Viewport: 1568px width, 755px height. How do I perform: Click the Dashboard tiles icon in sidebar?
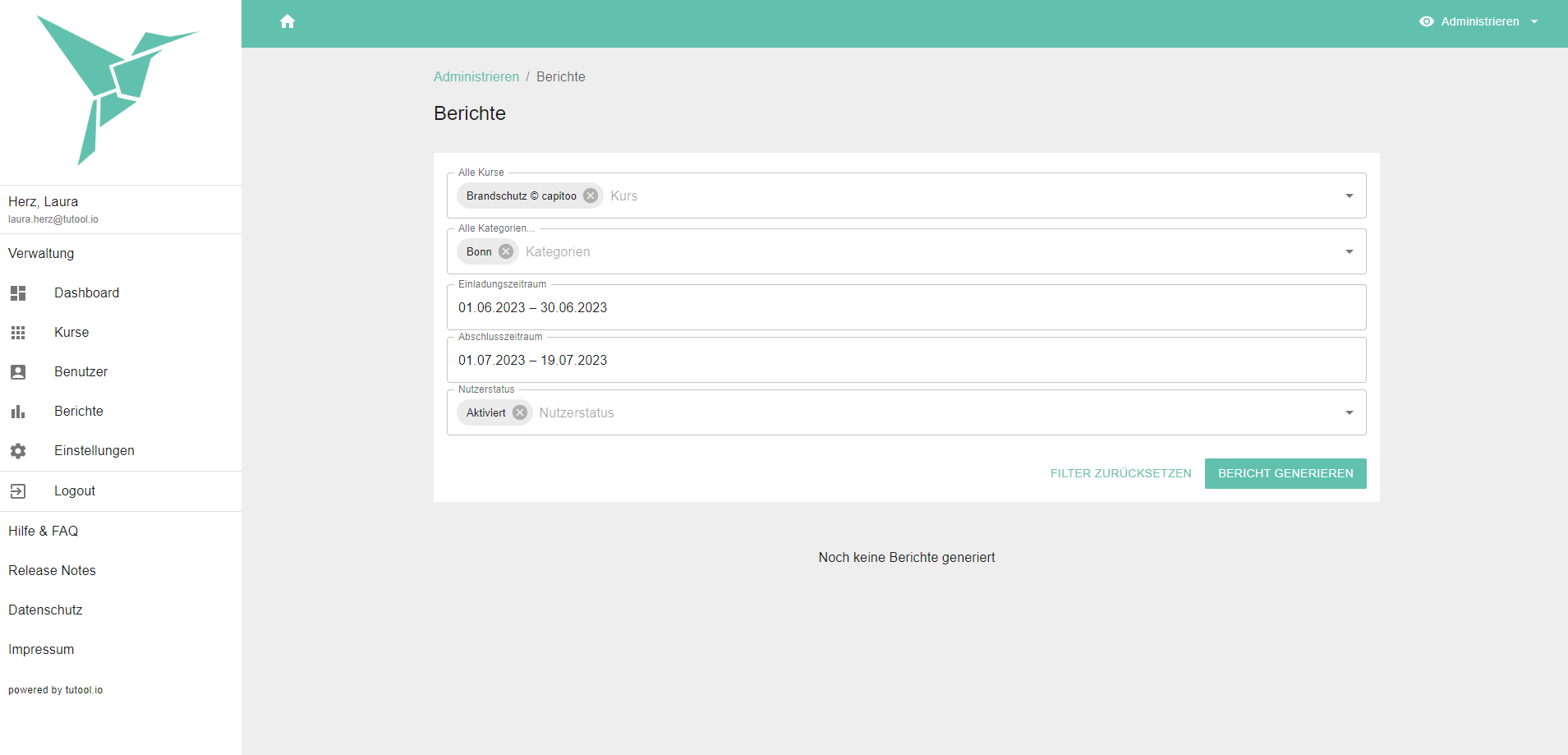point(18,293)
